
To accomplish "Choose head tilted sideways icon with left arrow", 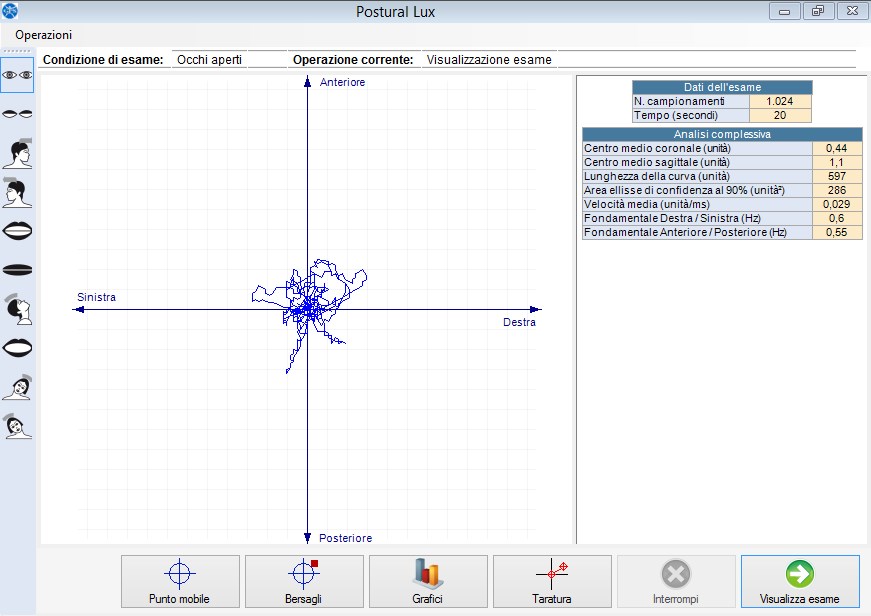I will point(17,426).
